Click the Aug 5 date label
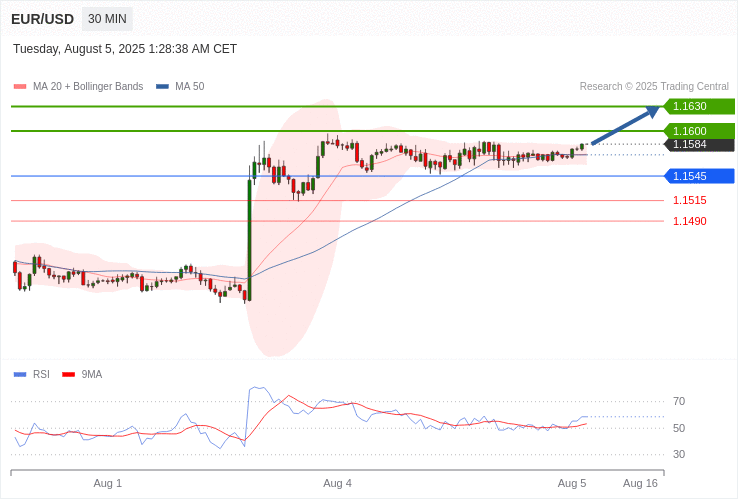This screenshot has width=738, height=500. pos(572,484)
